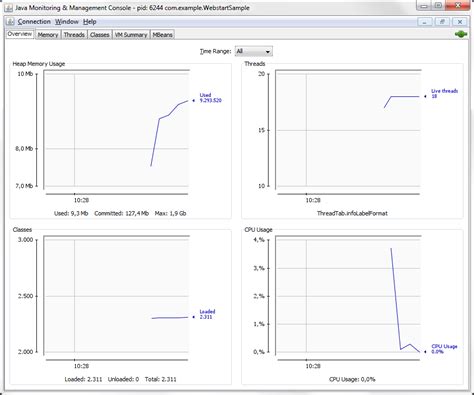This screenshot has width=474, height=395.
Task: Open the Help menu
Action: pyautogui.click(x=90, y=22)
